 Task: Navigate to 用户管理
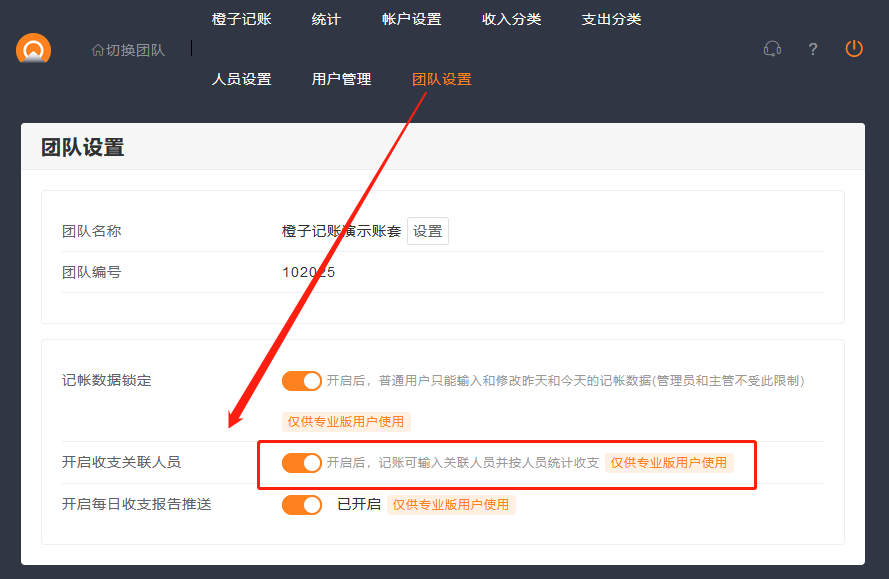(341, 79)
